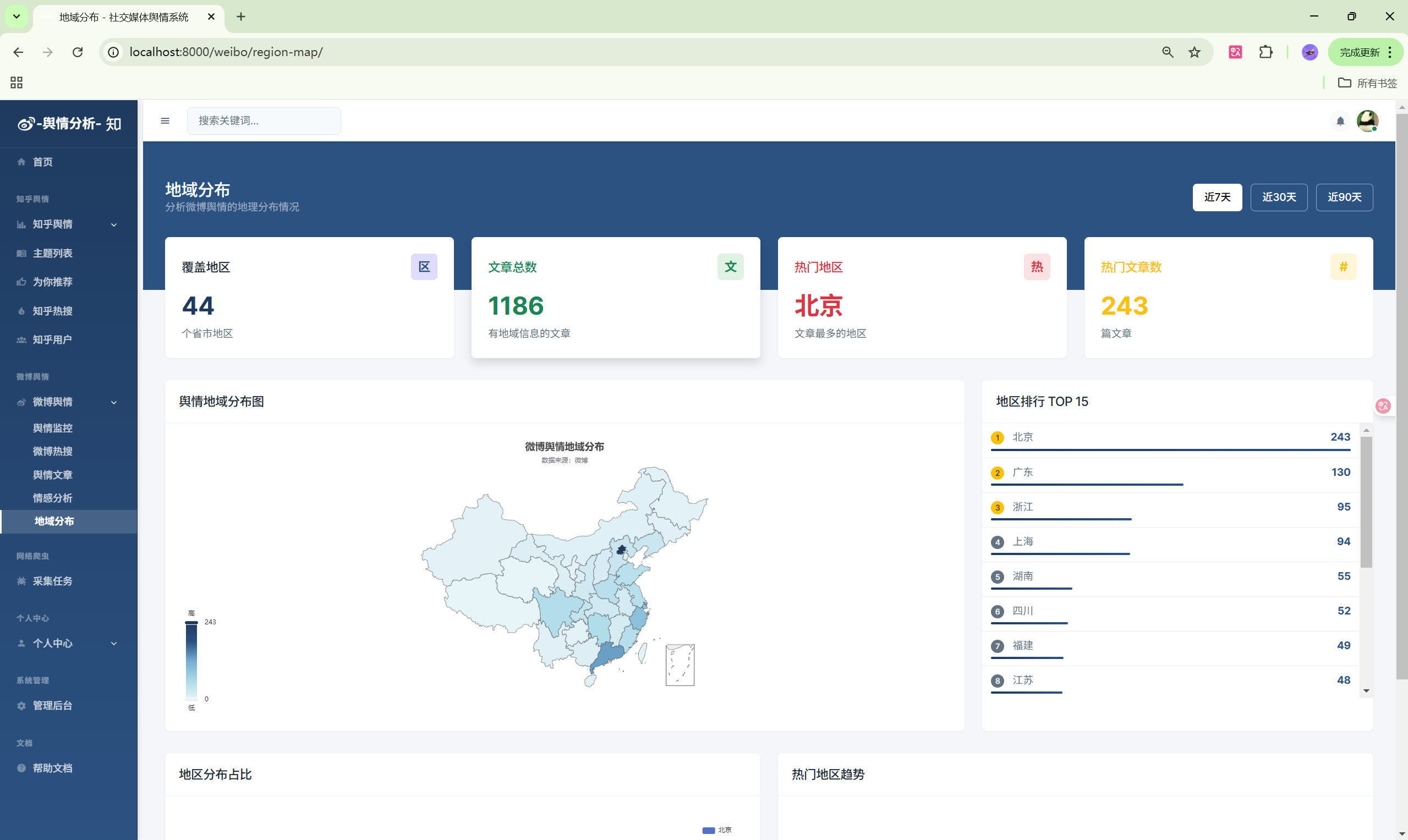Click the yellow # icon on 热门文章数 card
1408x840 pixels.
point(1343,267)
